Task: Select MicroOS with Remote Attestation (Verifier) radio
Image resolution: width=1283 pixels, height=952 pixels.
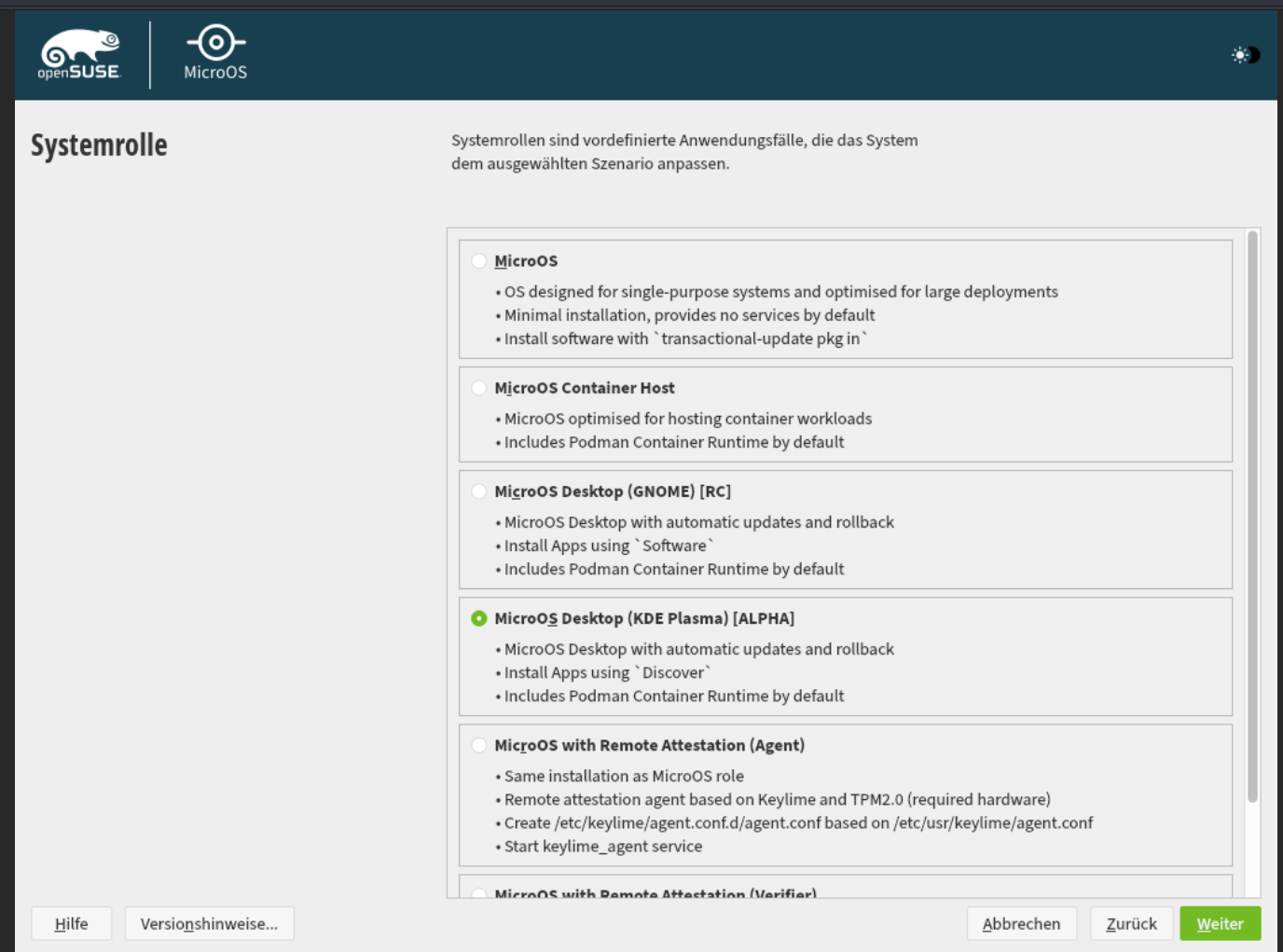Action: click(479, 893)
